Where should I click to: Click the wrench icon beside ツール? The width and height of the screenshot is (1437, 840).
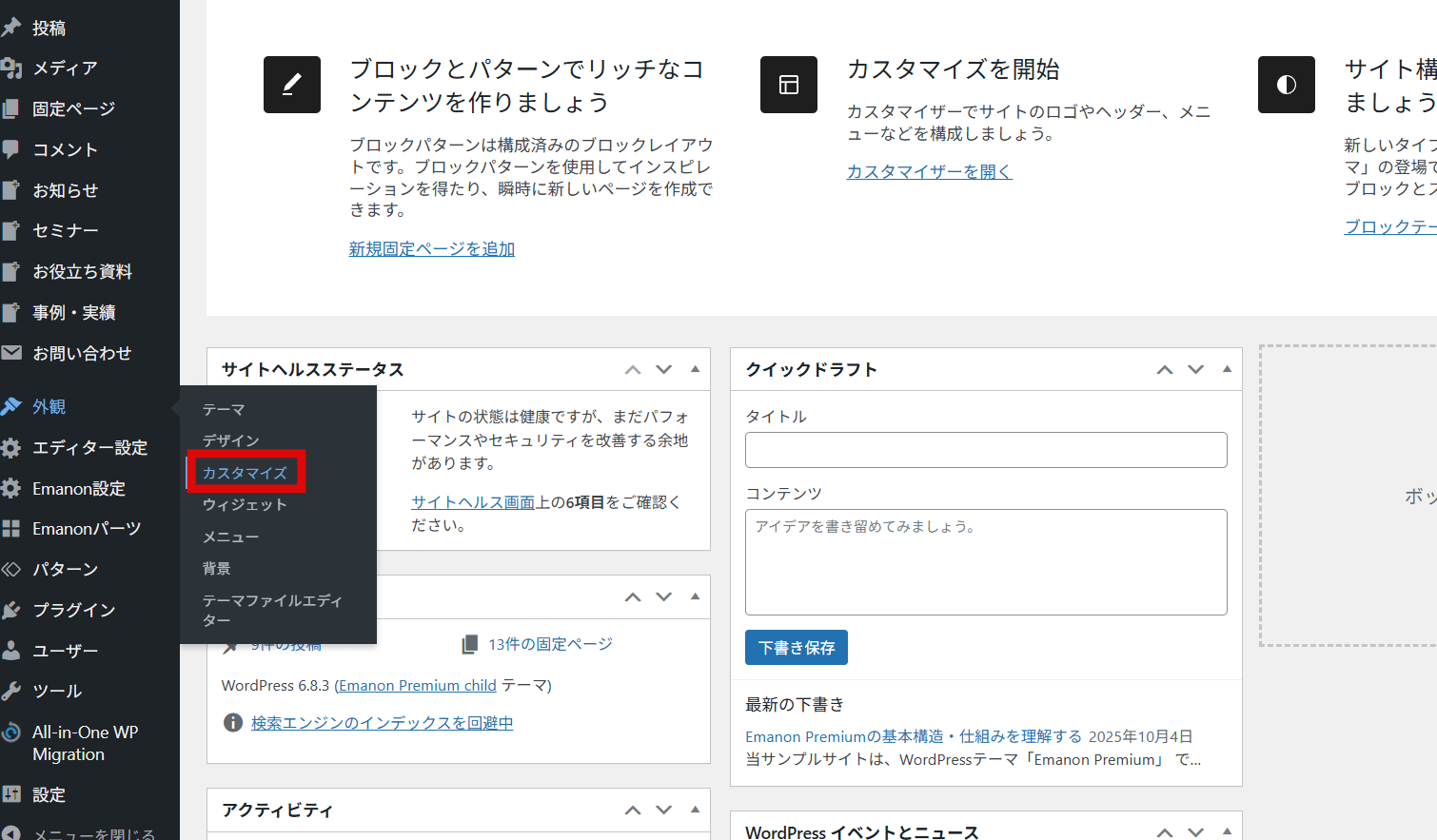pyautogui.click(x=11, y=691)
